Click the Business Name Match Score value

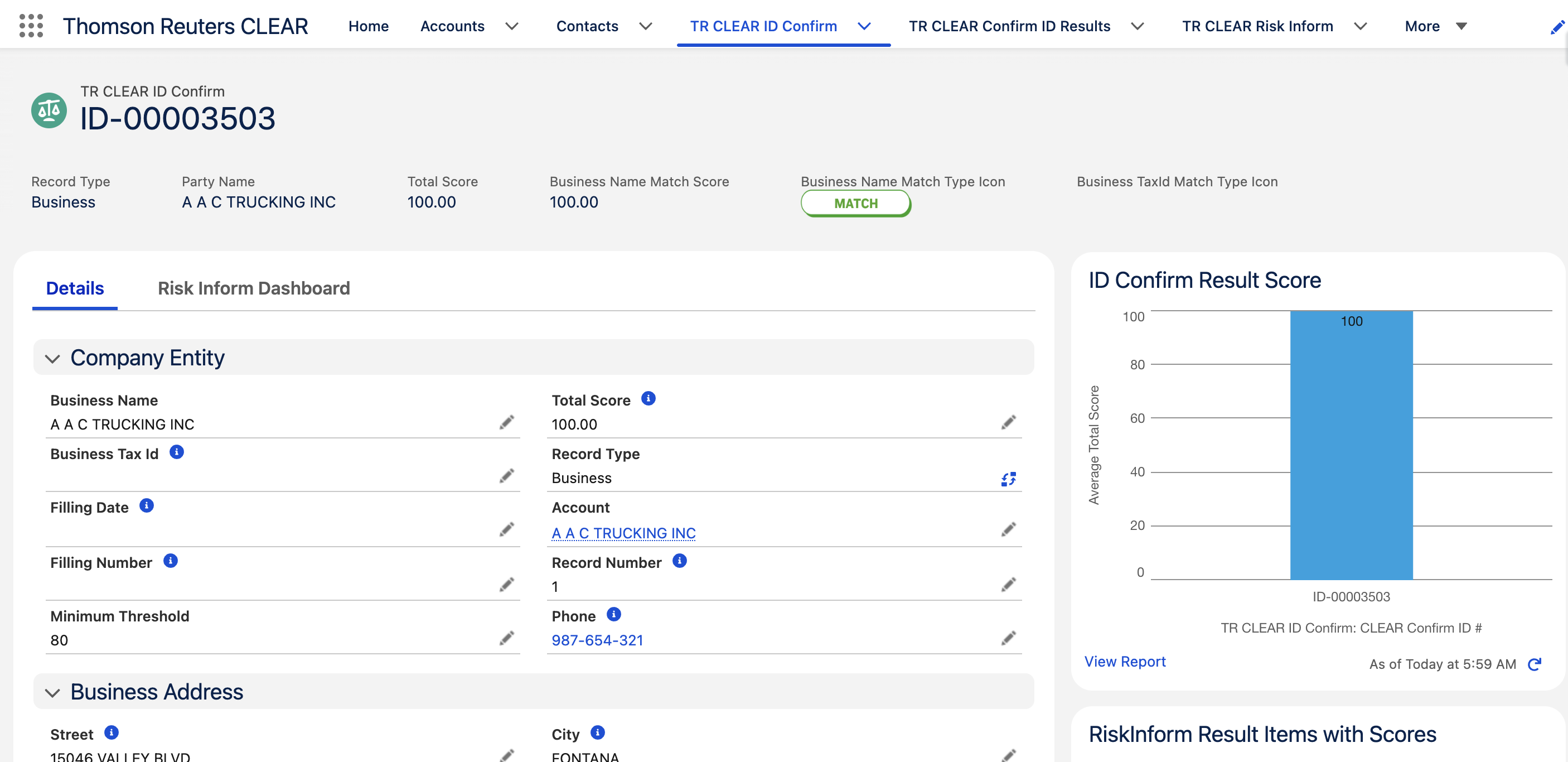click(x=573, y=202)
